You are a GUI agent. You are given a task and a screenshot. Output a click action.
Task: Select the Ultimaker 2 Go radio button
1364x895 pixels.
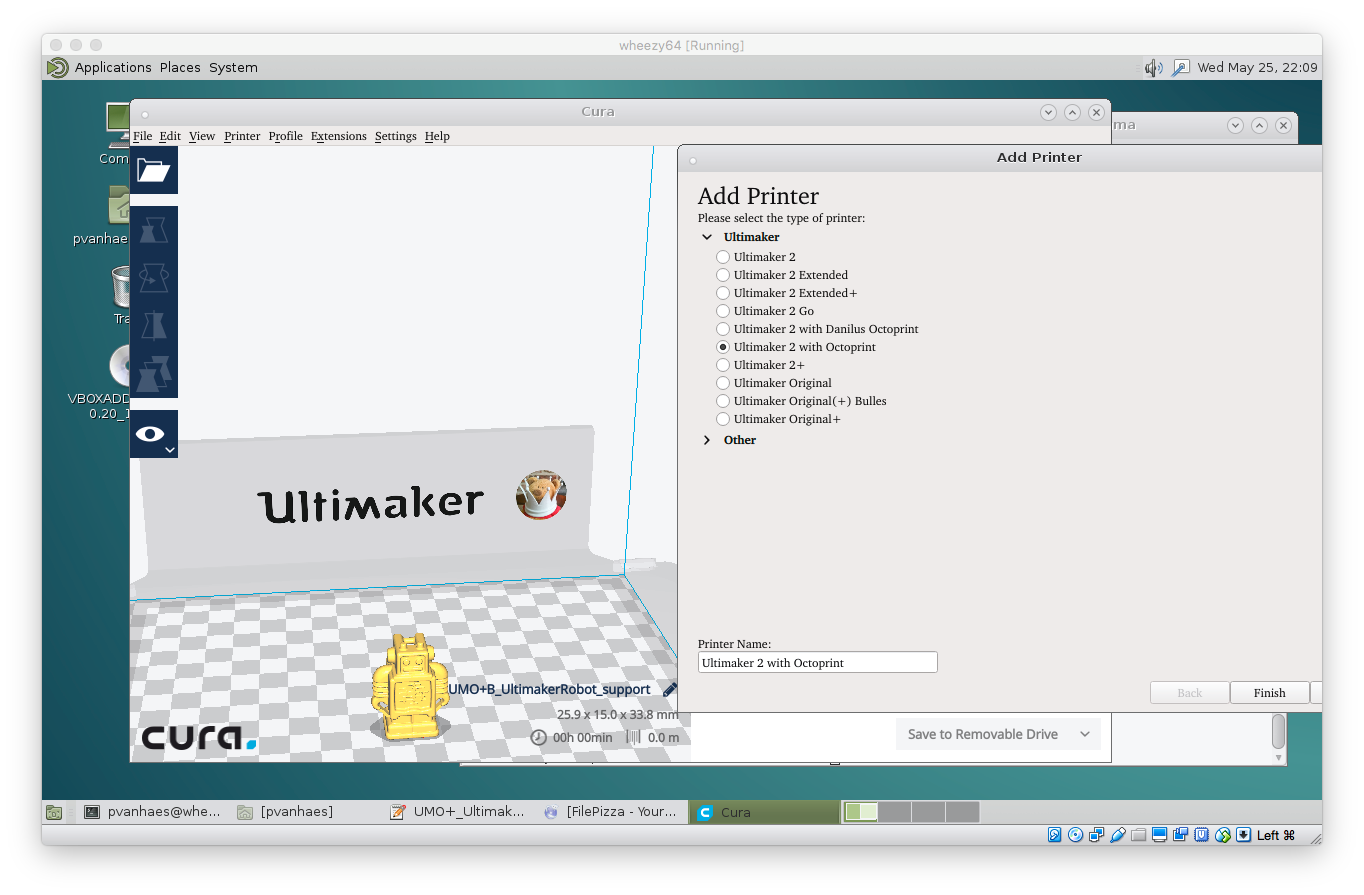(x=723, y=311)
